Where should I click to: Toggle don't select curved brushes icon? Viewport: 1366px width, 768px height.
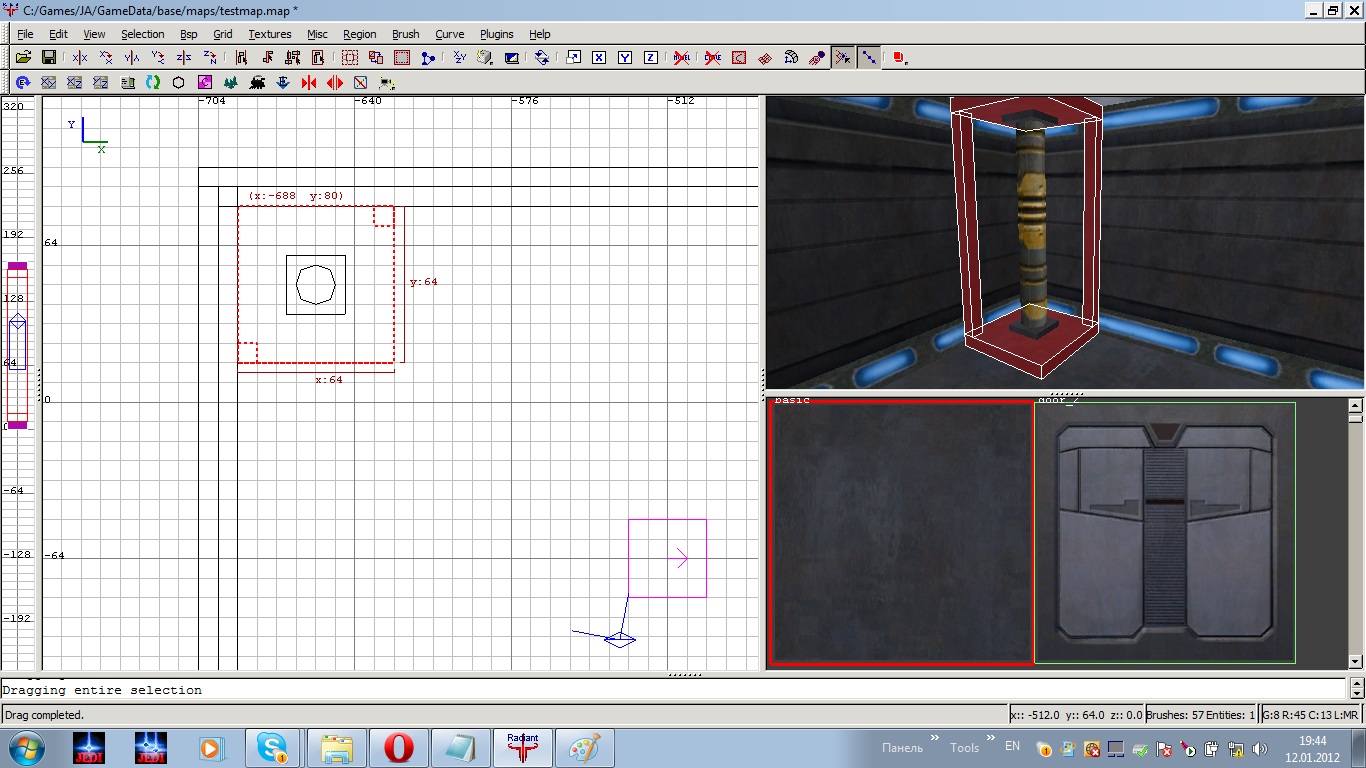tap(713, 58)
